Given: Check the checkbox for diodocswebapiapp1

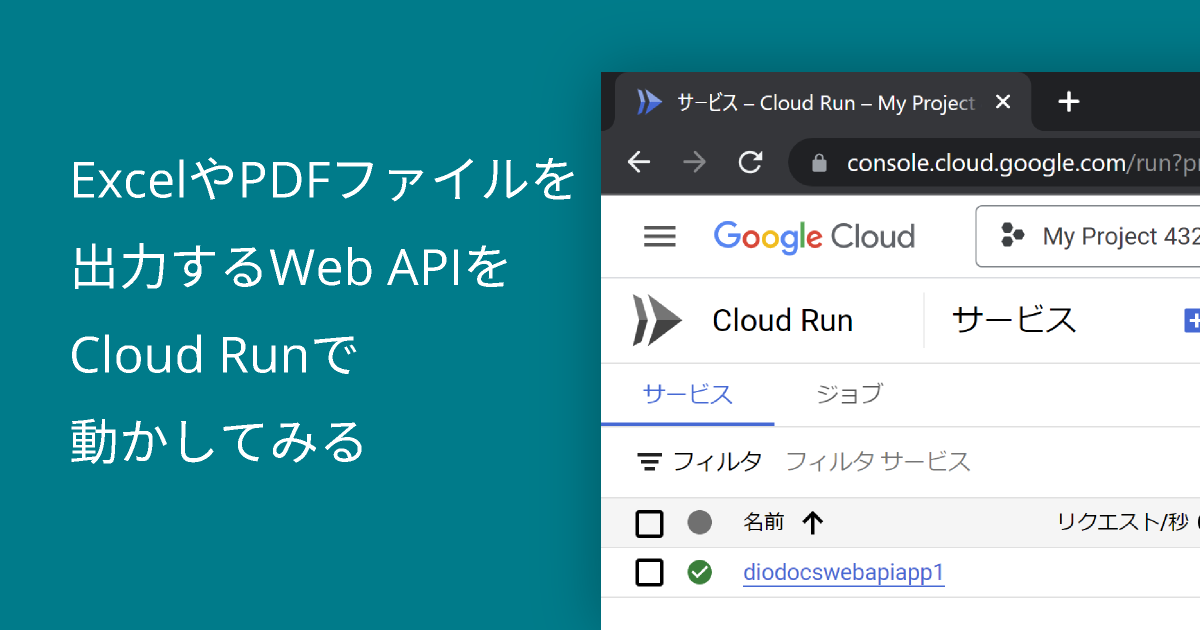Looking at the screenshot, I should [649, 572].
